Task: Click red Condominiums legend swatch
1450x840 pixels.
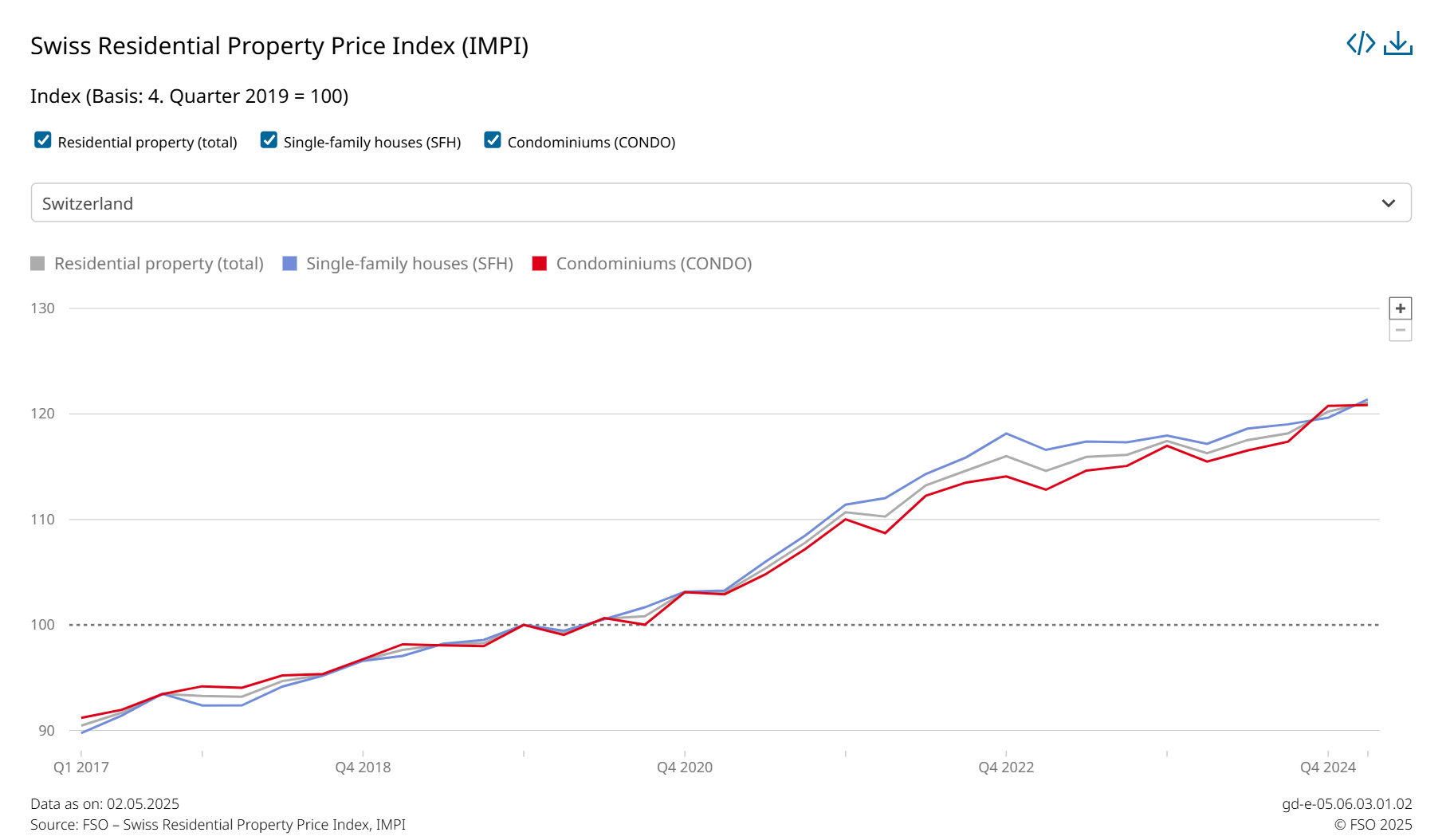Action: pyautogui.click(x=540, y=264)
